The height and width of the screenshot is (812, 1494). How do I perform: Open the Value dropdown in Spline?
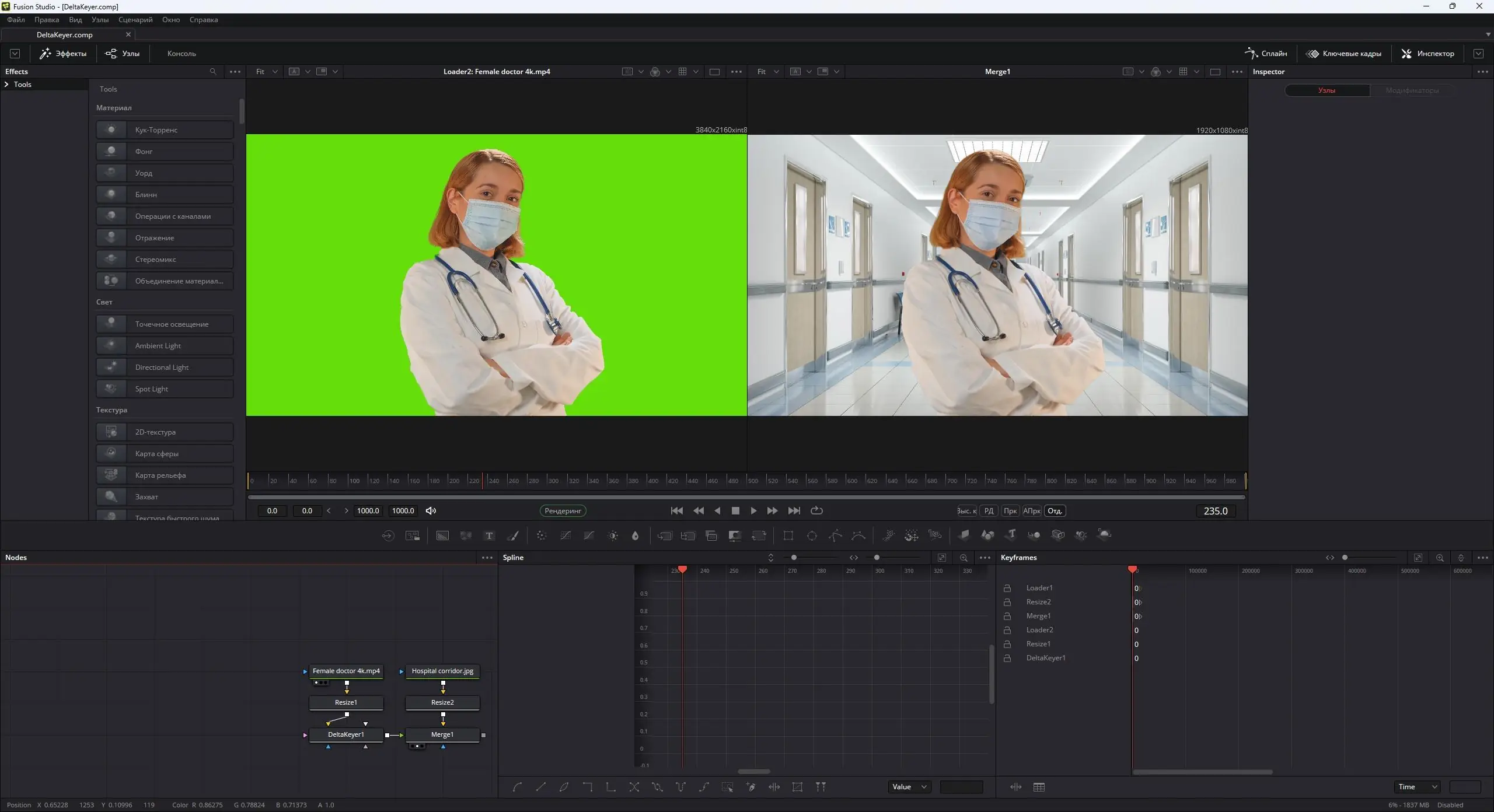909,787
